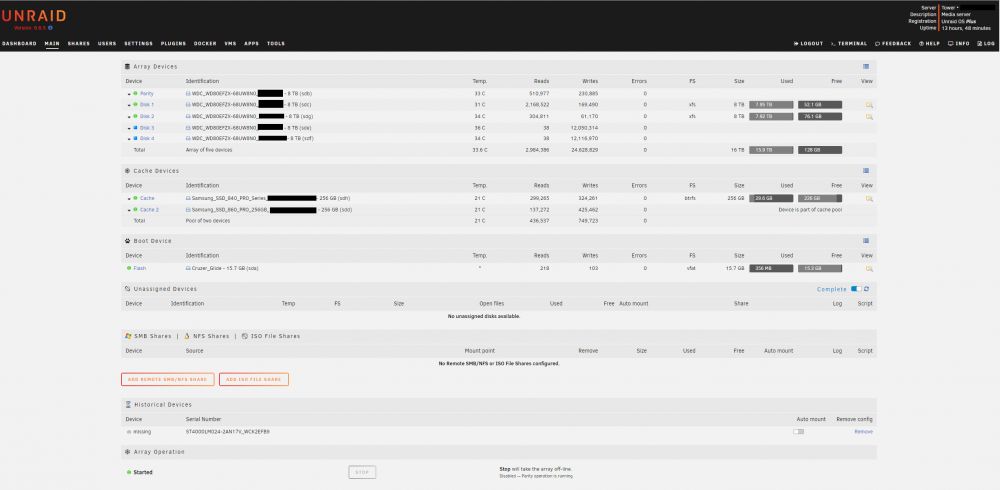Open the Dashboard menu
Screen dimensions: 1000x490
[19, 44]
